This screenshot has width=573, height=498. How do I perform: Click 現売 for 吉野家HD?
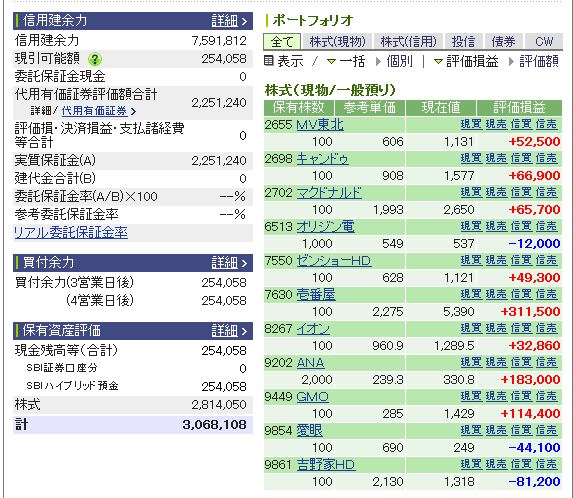[496, 464]
